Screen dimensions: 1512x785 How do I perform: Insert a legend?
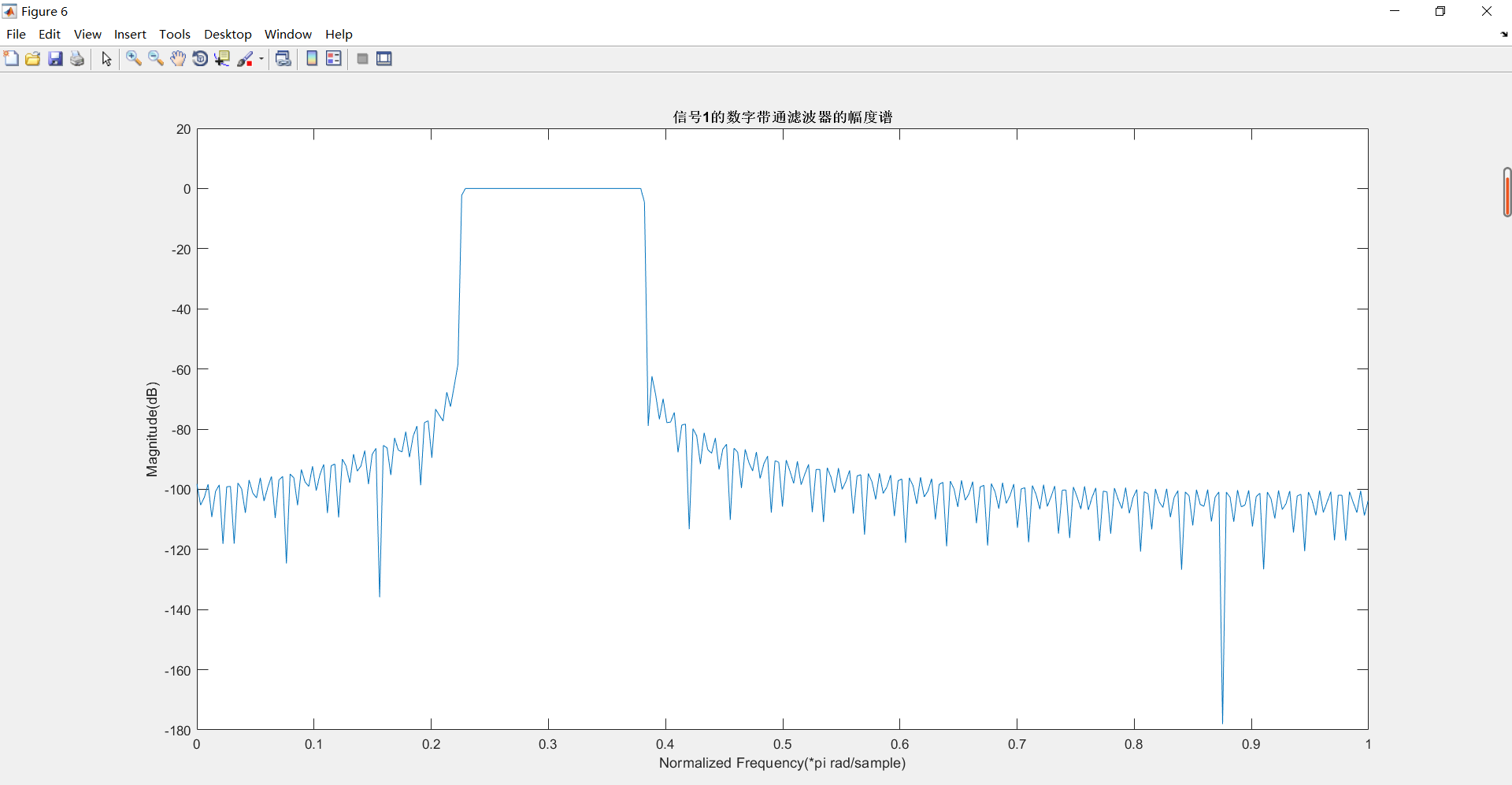pos(334,59)
